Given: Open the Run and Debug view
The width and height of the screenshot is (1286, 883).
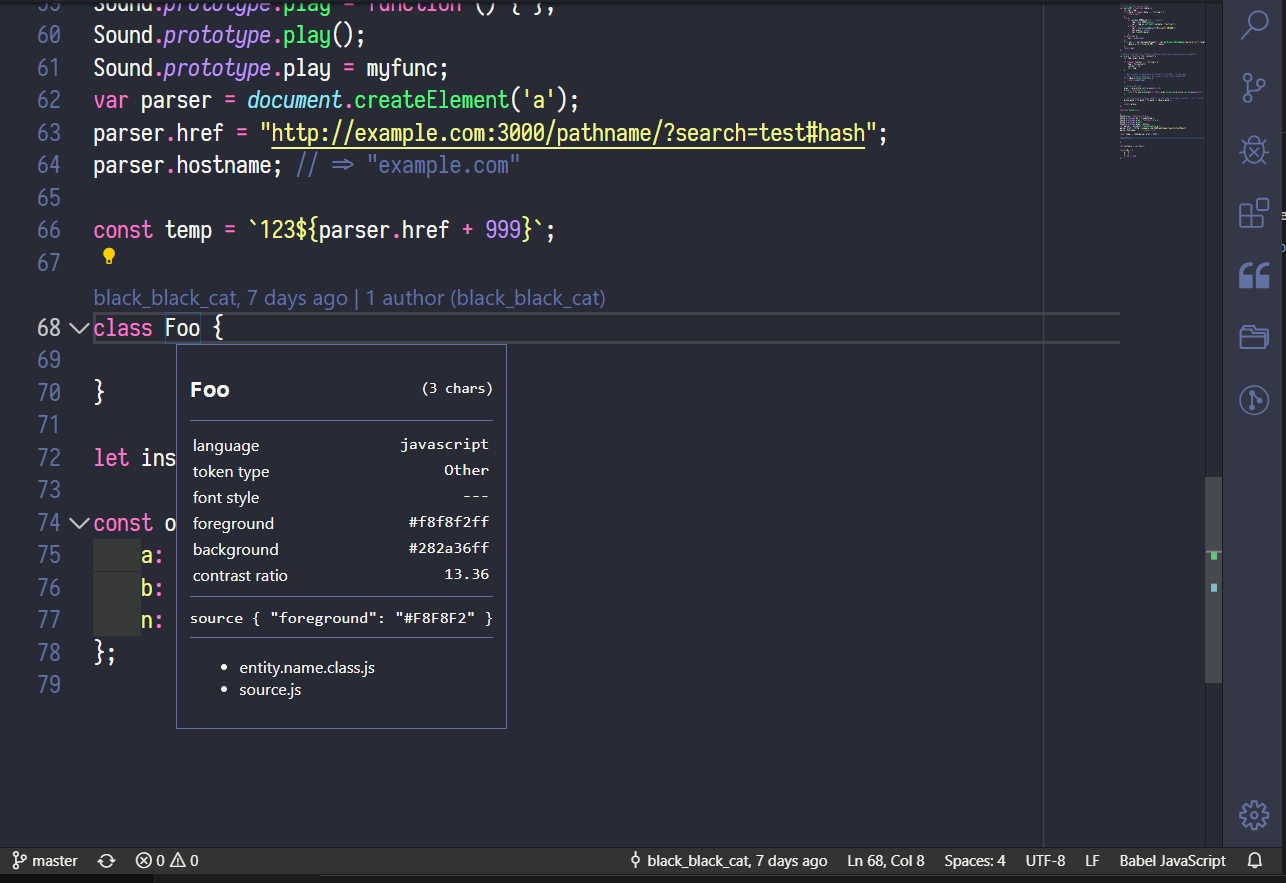Looking at the screenshot, I should click(x=1253, y=151).
